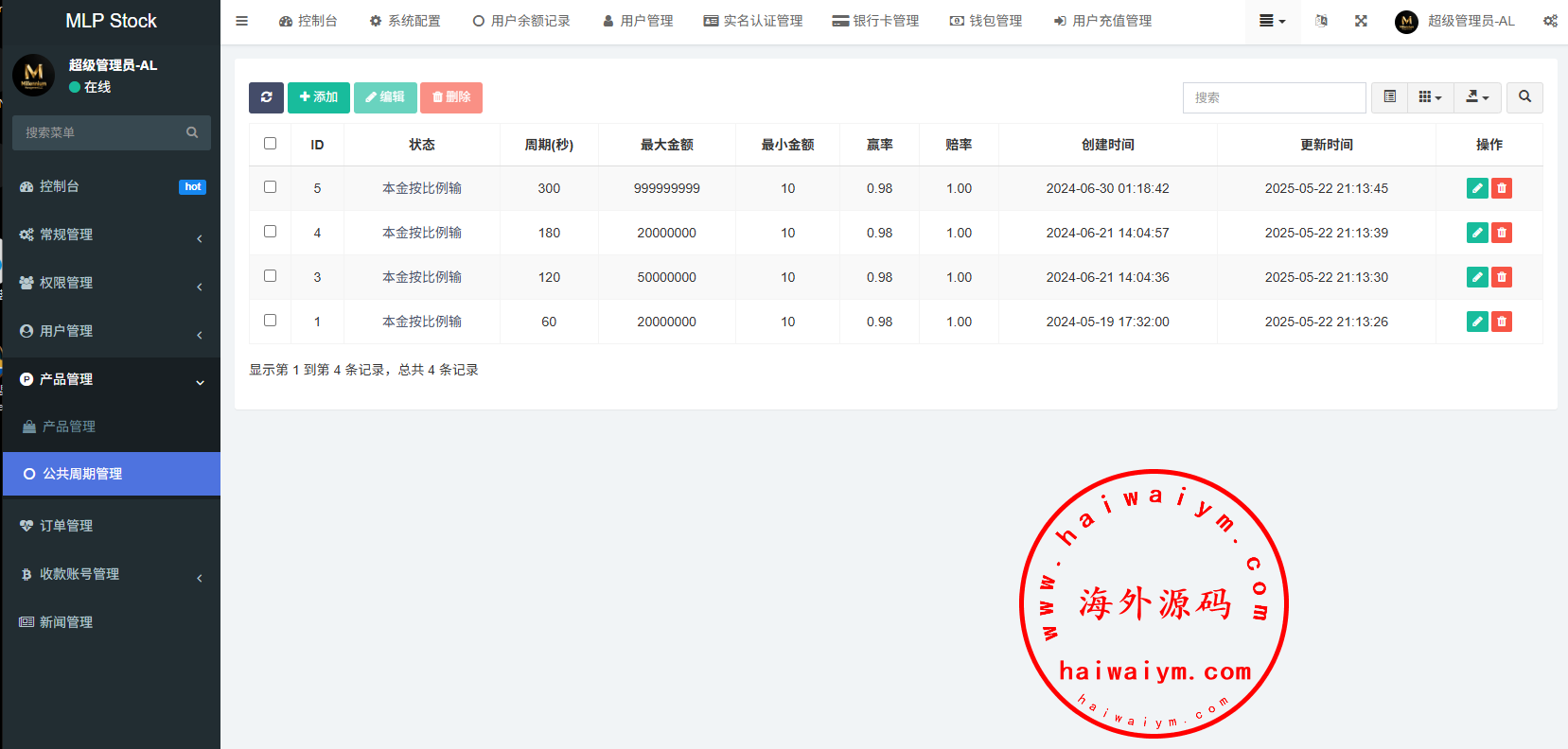
Task: Open the 银行卡管理 top tab
Action: (875, 21)
